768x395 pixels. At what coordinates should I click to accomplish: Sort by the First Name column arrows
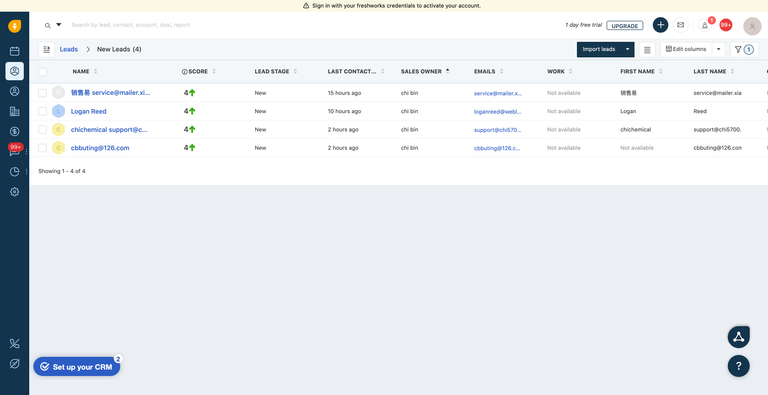point(661,72)
